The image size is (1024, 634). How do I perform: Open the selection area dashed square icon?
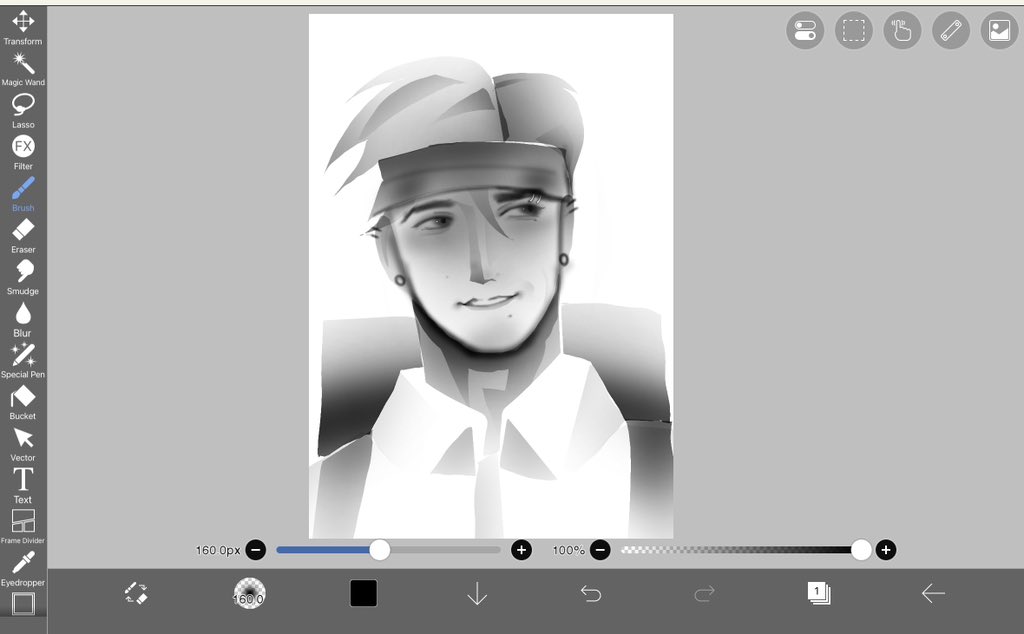click(x=854, y=30)
